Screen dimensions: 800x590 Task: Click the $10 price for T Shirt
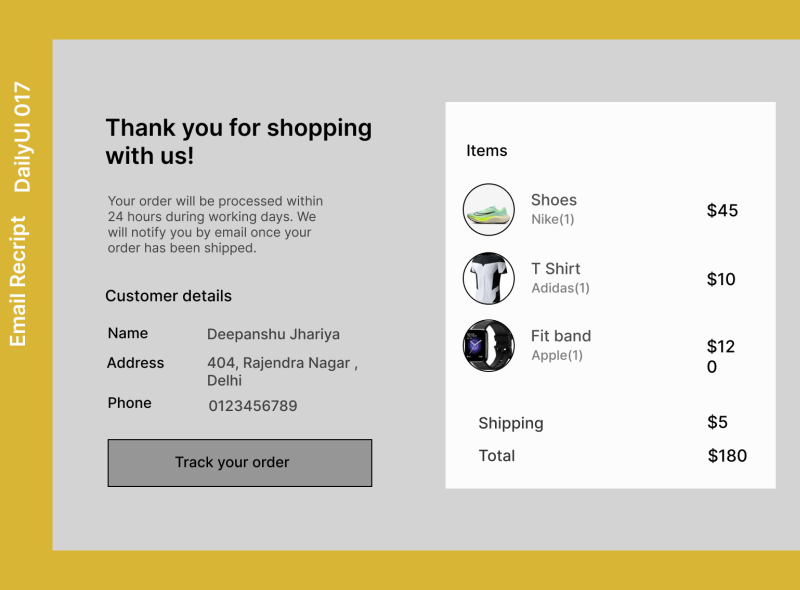pyautogui.click(x=722, y=279)
